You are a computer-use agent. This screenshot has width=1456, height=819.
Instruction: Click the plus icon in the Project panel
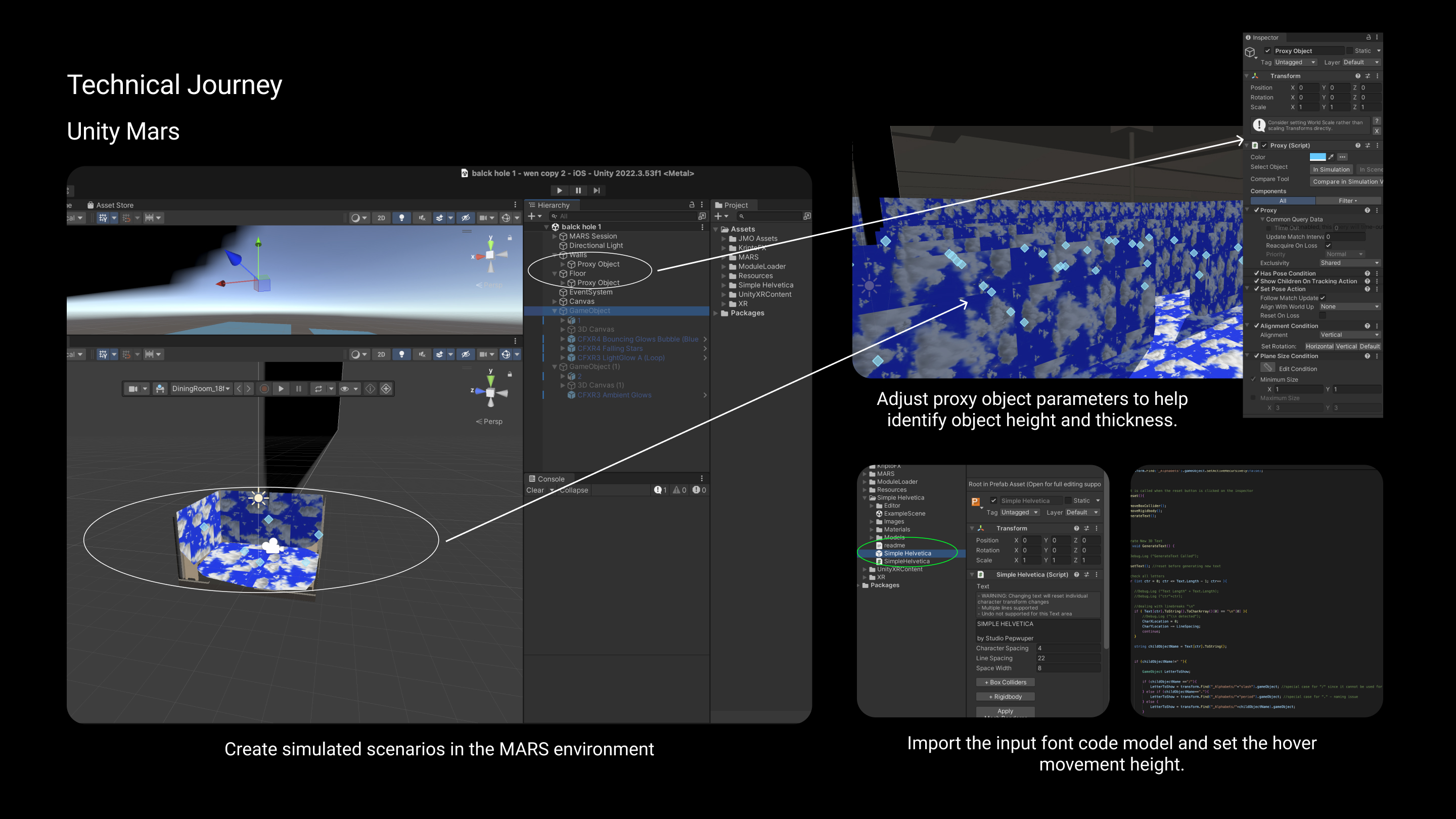click(x=718, y=216)
